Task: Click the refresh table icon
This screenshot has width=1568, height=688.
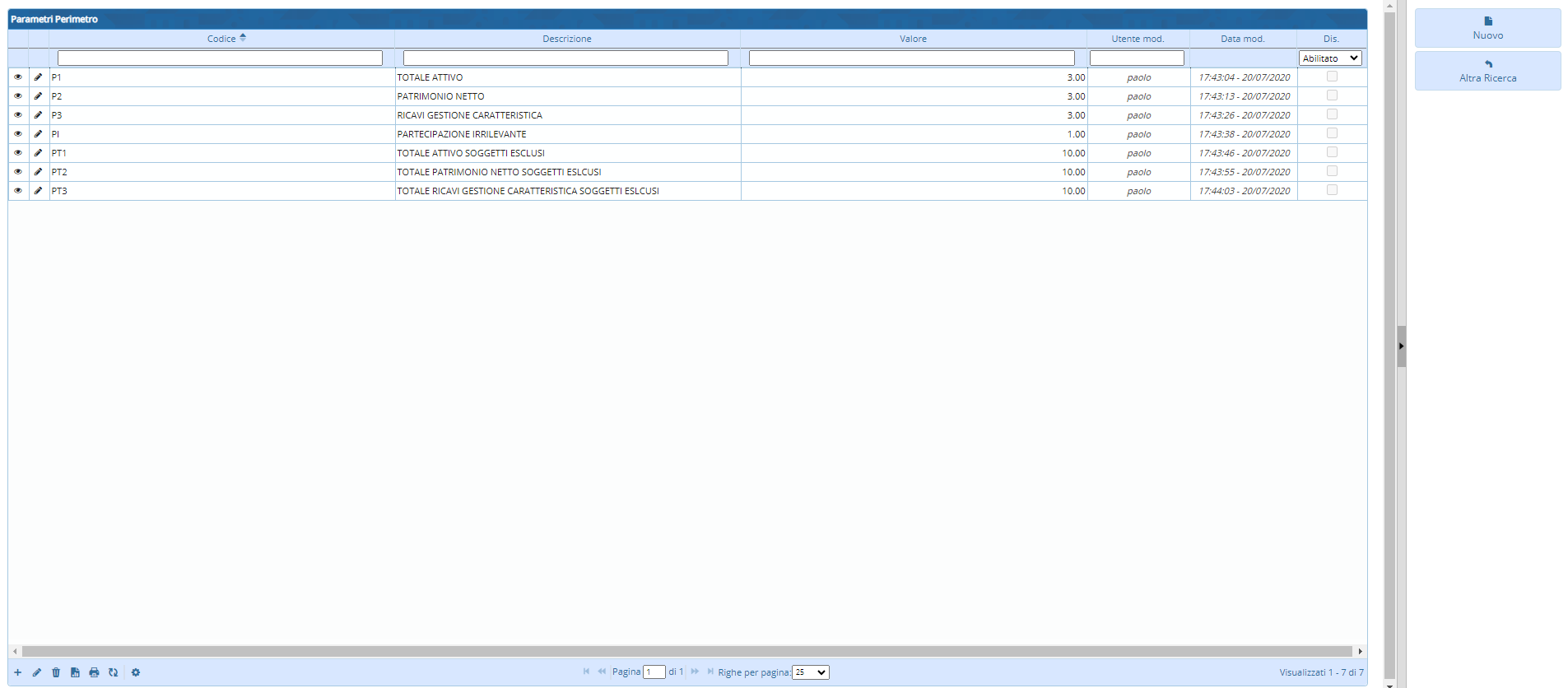Action: tap(113, 672)
